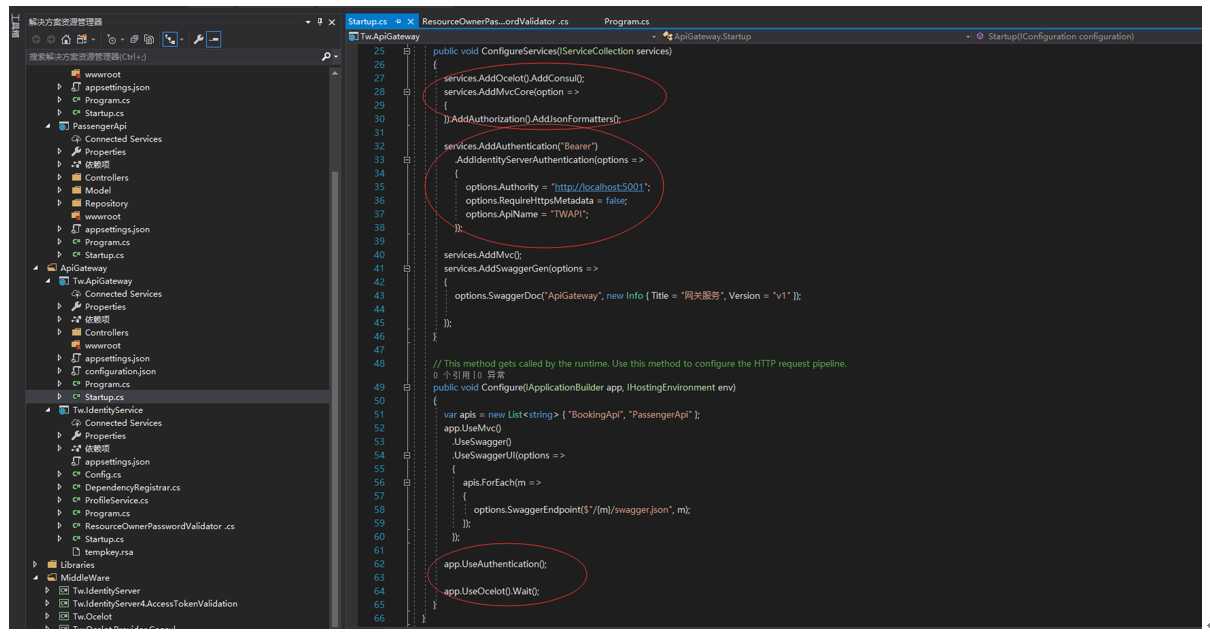Collapse the fold marker at line 33

coord(407,160)
